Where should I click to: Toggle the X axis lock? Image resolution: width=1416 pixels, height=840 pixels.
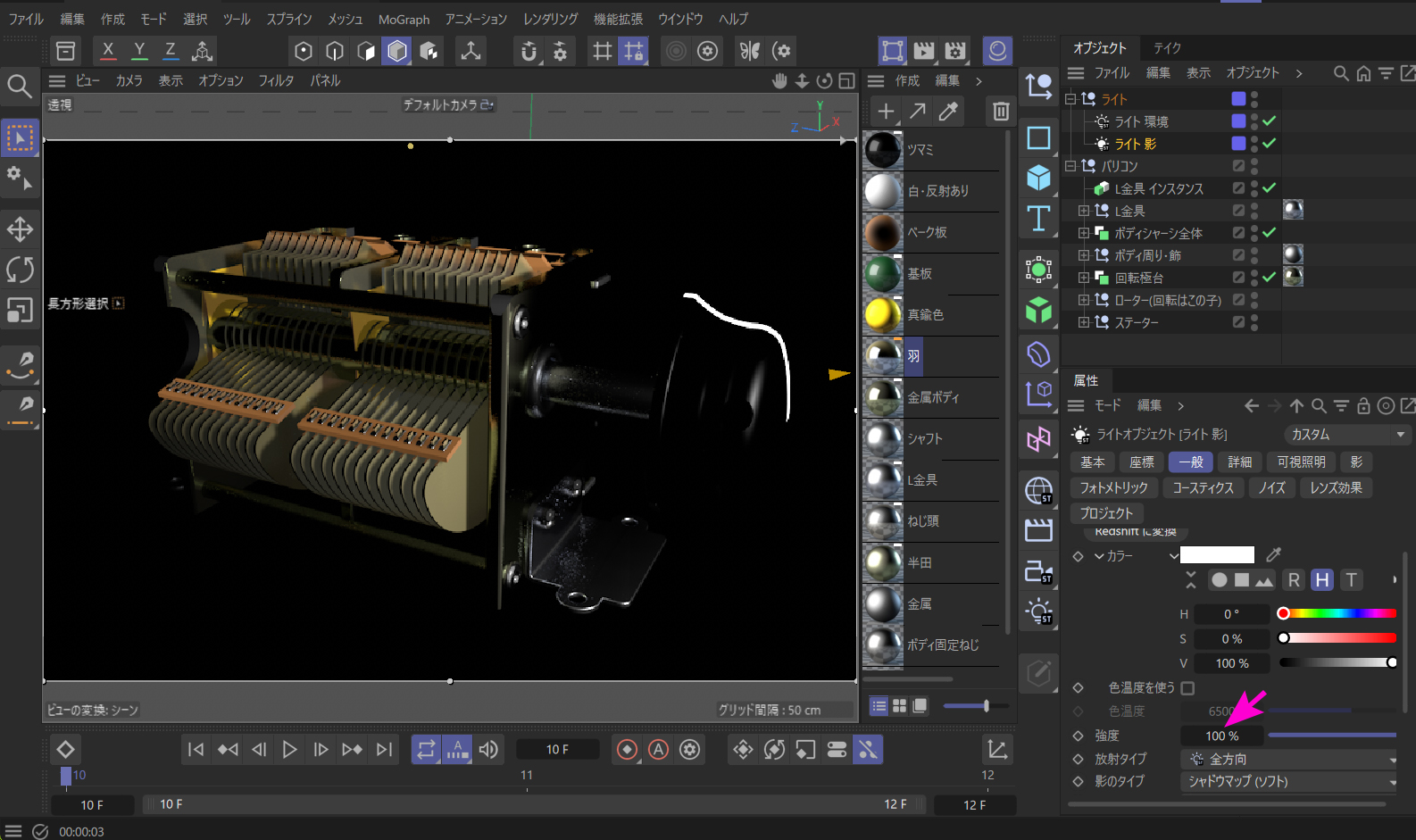[108, 51]
